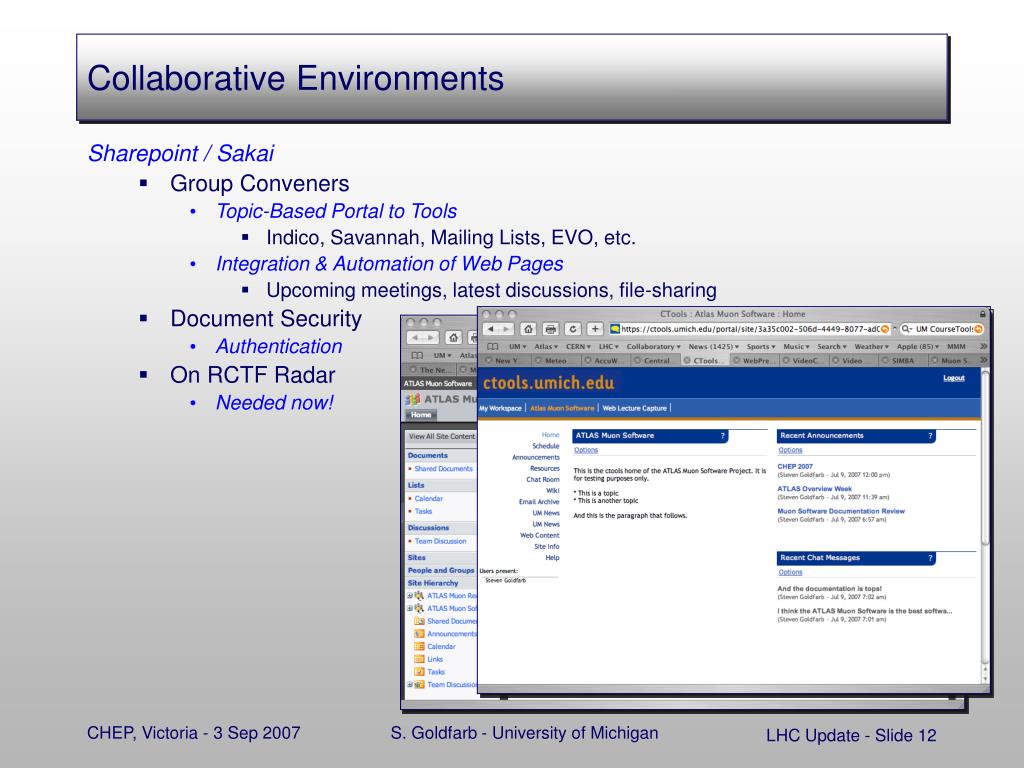Click the back arrow in CTools browser window
This screenshot has height=768, width=1024.
(491, 329)
